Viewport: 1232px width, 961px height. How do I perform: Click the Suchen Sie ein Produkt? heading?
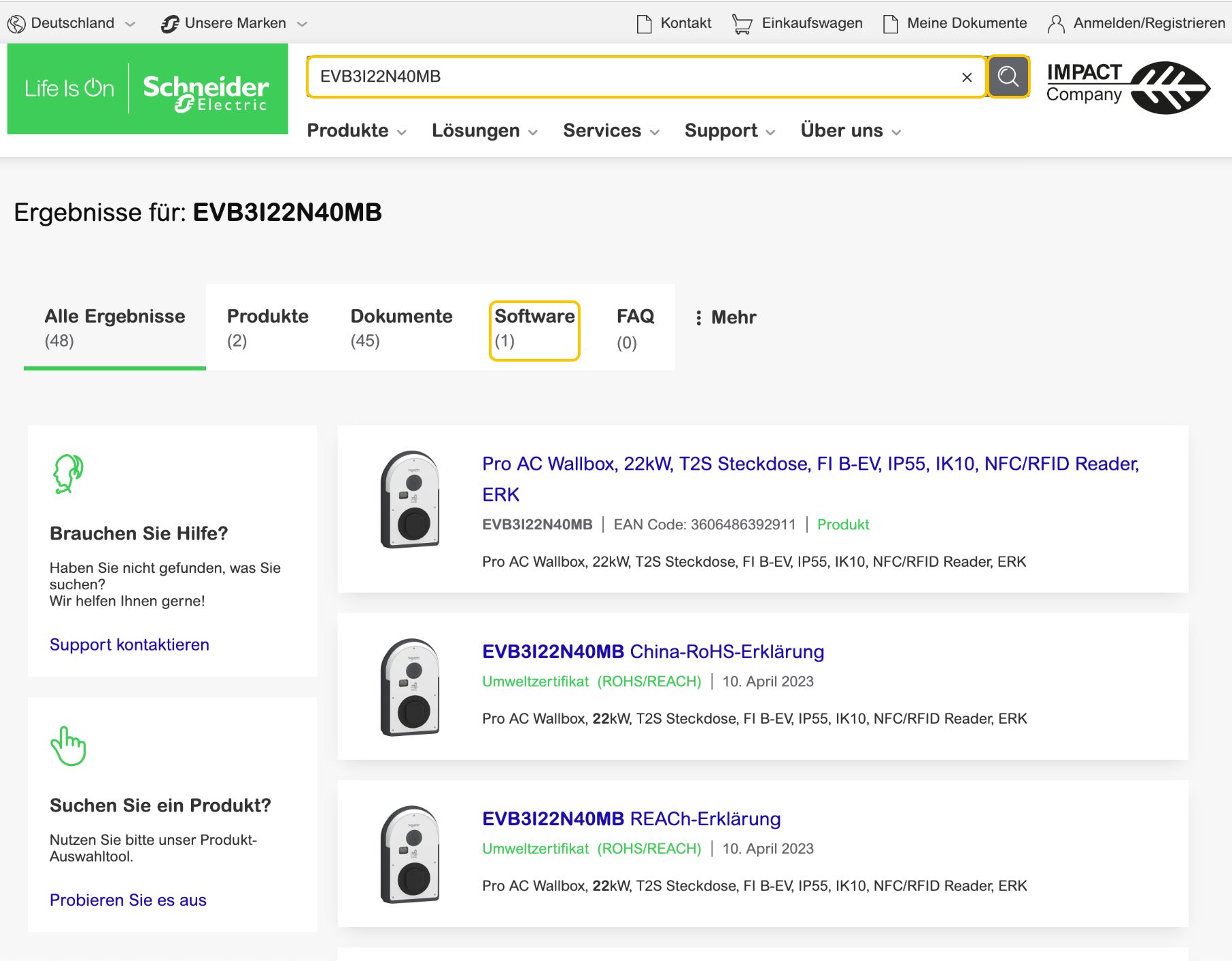(160, 805)
